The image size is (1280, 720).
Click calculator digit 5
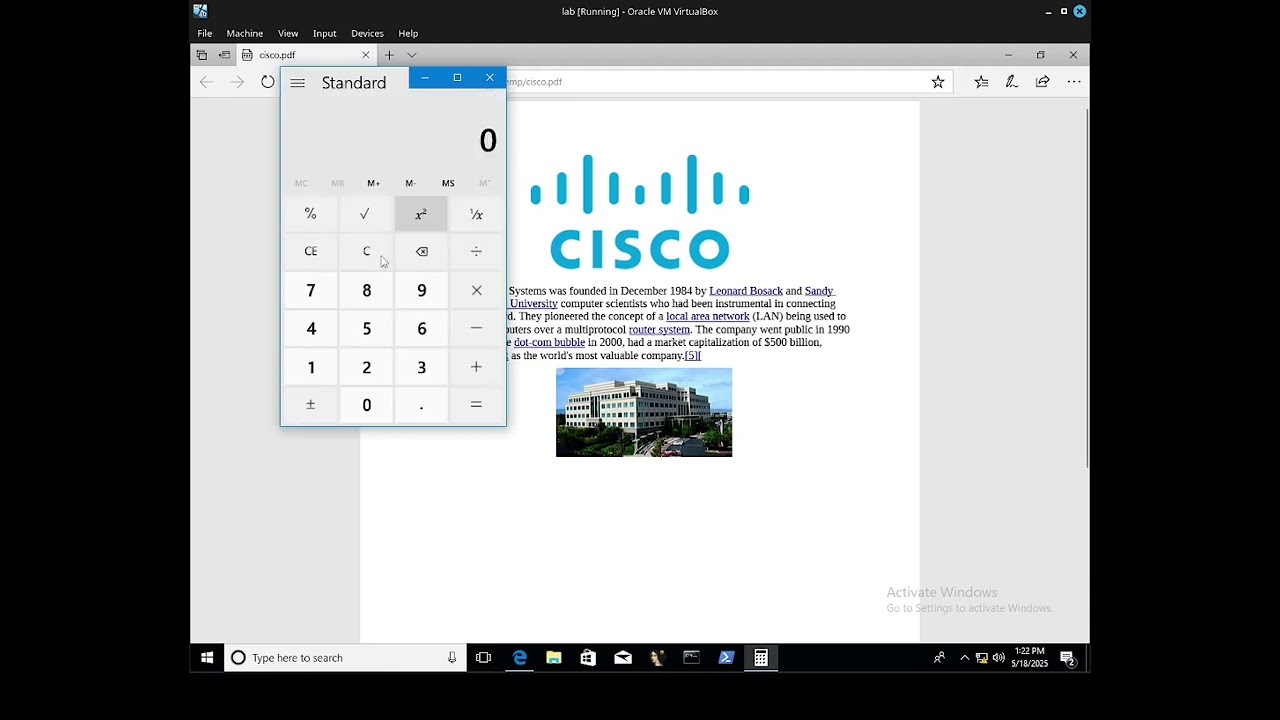pyautogui.click(x=366, y=328)
